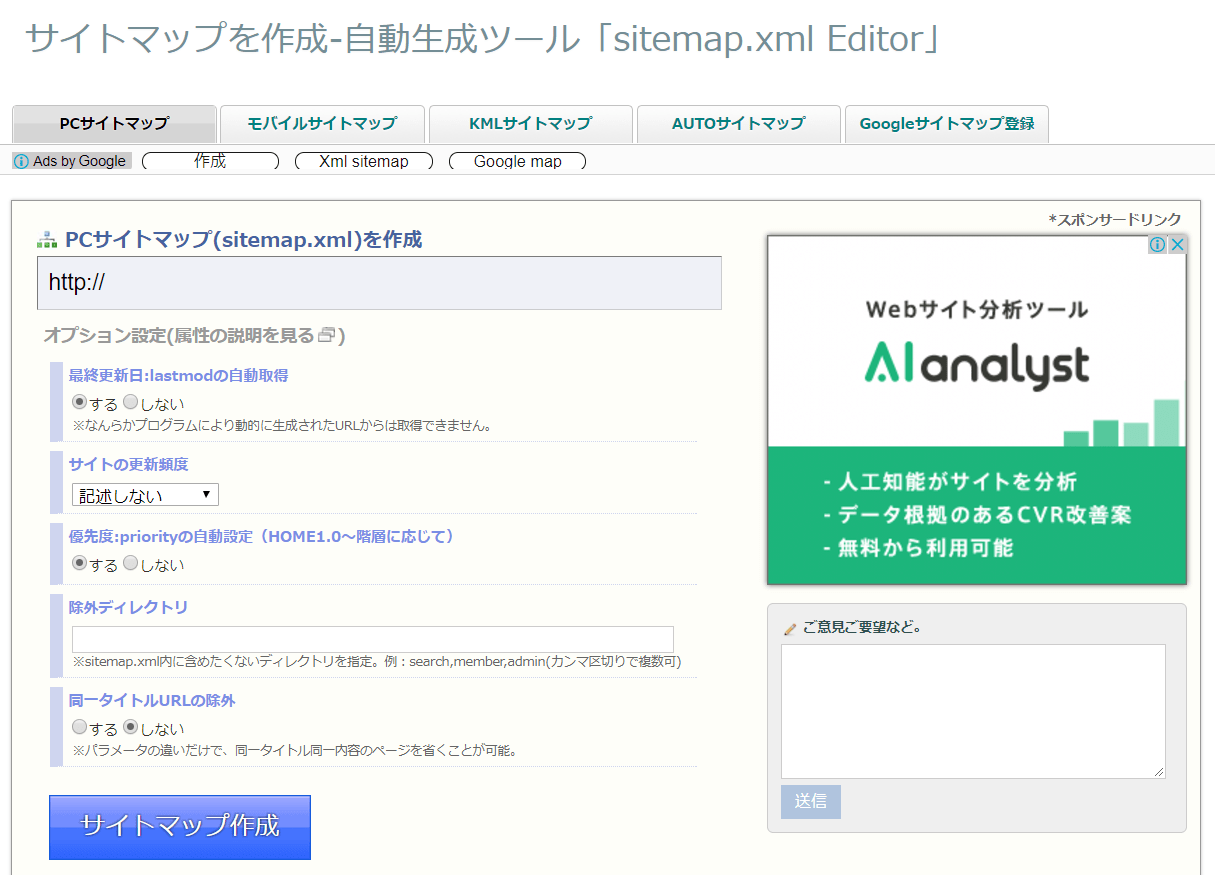
Task: Switch to the モバイルサイトマップ tab
Action: click(x=325, y=124)
